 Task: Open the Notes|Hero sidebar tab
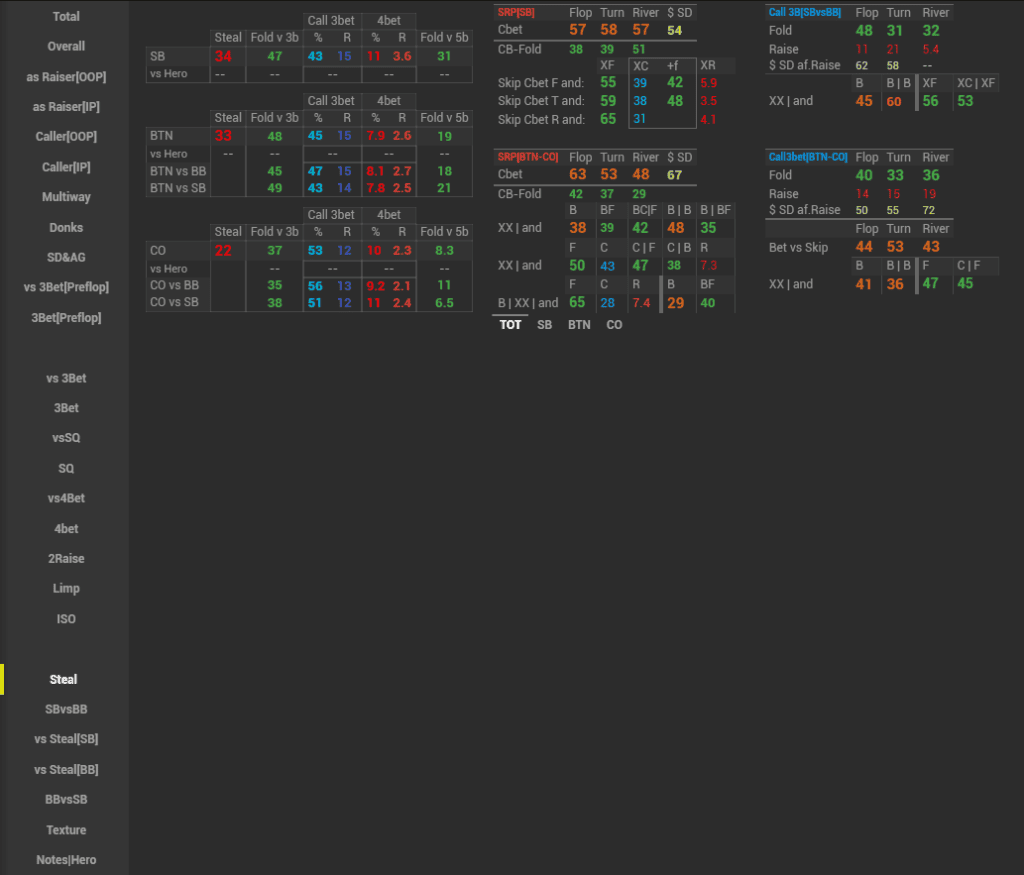[x=66, y=860]
